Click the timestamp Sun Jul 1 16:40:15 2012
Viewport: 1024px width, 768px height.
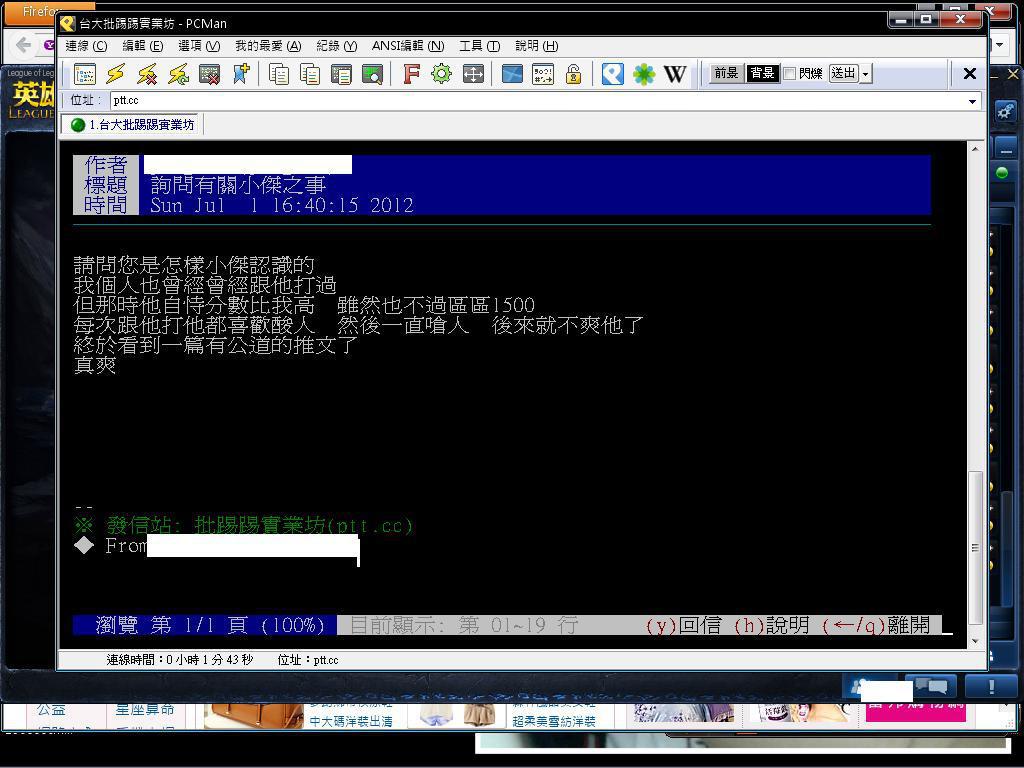pyautogui.click(x=282, y=205)
